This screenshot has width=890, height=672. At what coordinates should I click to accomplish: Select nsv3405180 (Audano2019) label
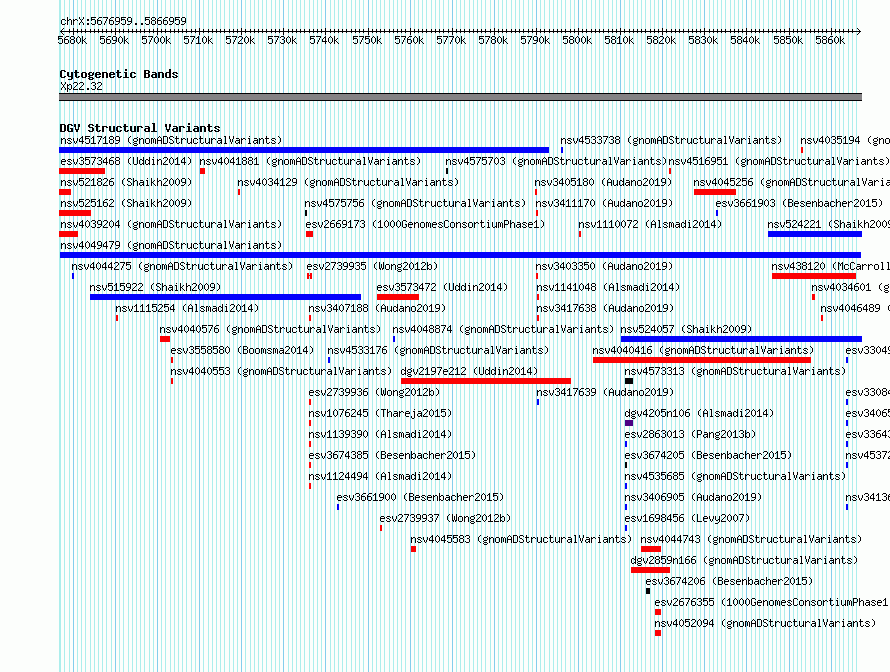[603, 182]
